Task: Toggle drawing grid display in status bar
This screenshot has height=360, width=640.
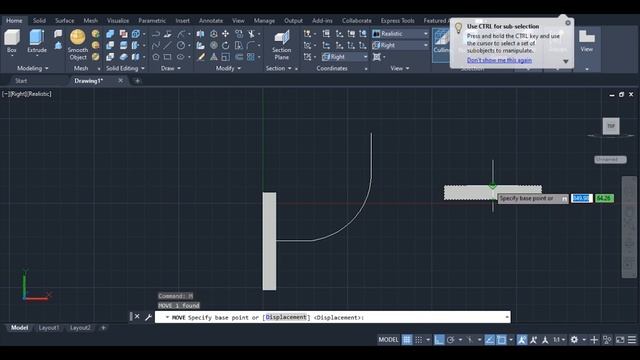Action: [x=407, y=340]
